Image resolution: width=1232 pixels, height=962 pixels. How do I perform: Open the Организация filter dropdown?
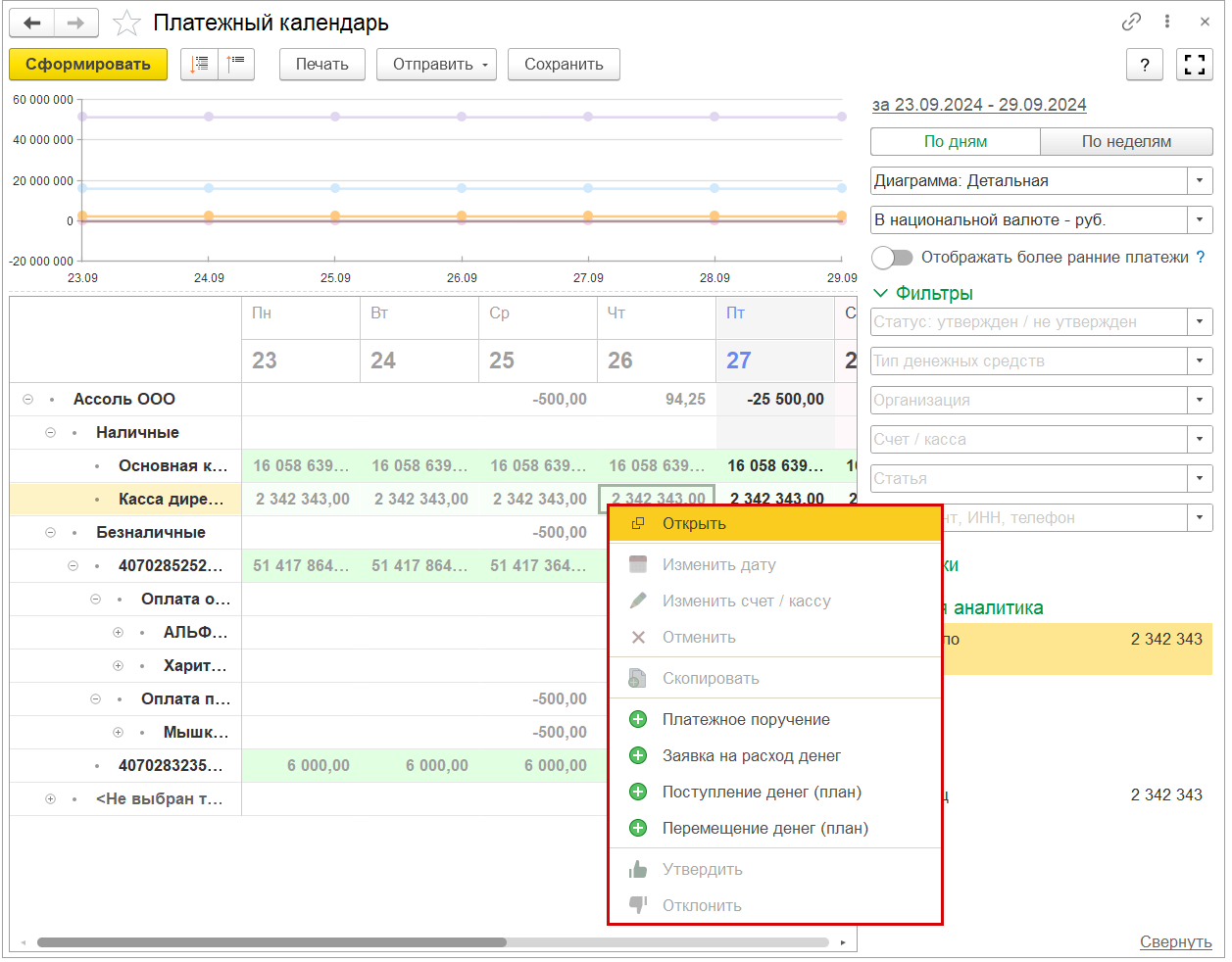[x=1200, y=400]
